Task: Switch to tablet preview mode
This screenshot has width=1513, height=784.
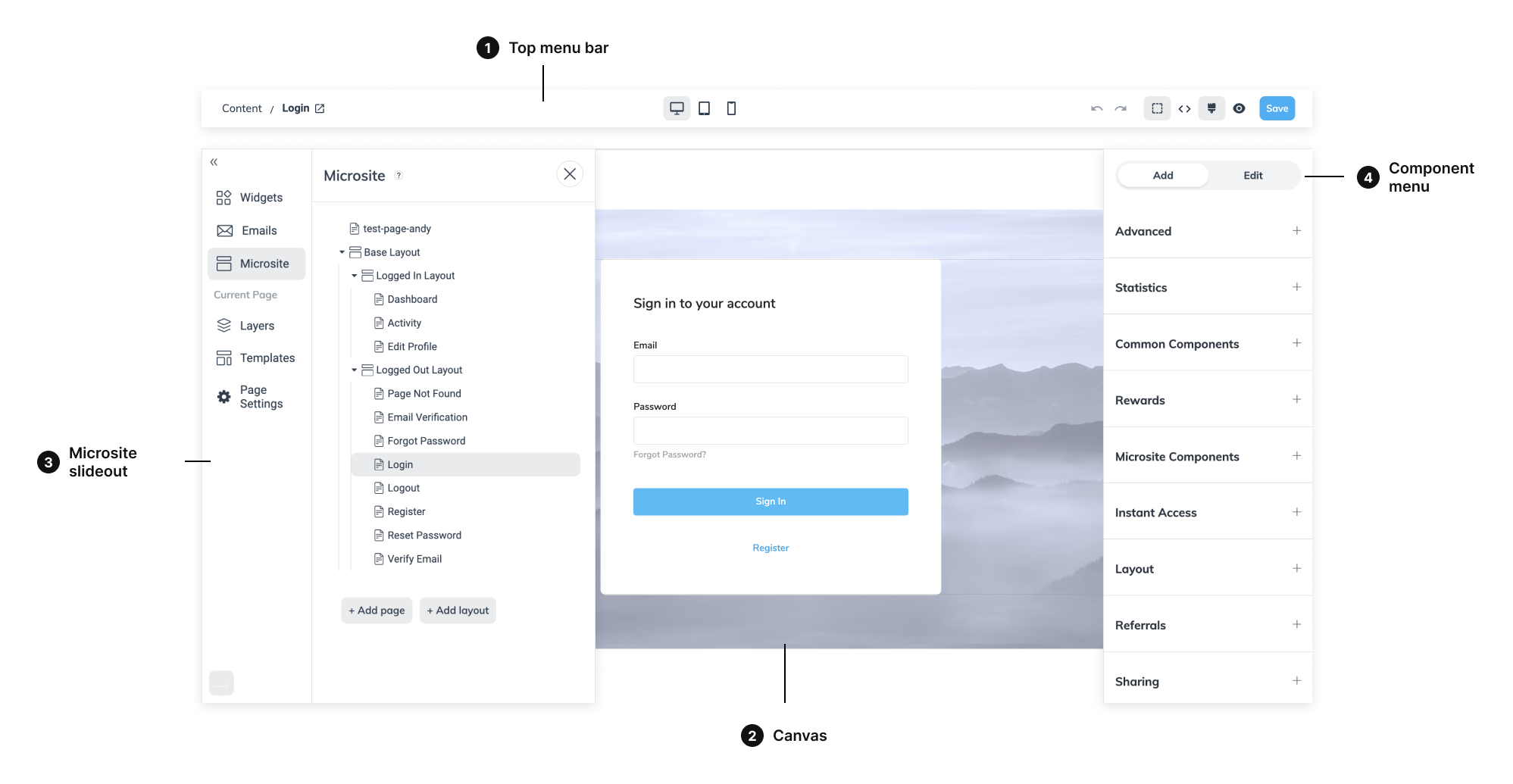Action: [x=704, y=108]
